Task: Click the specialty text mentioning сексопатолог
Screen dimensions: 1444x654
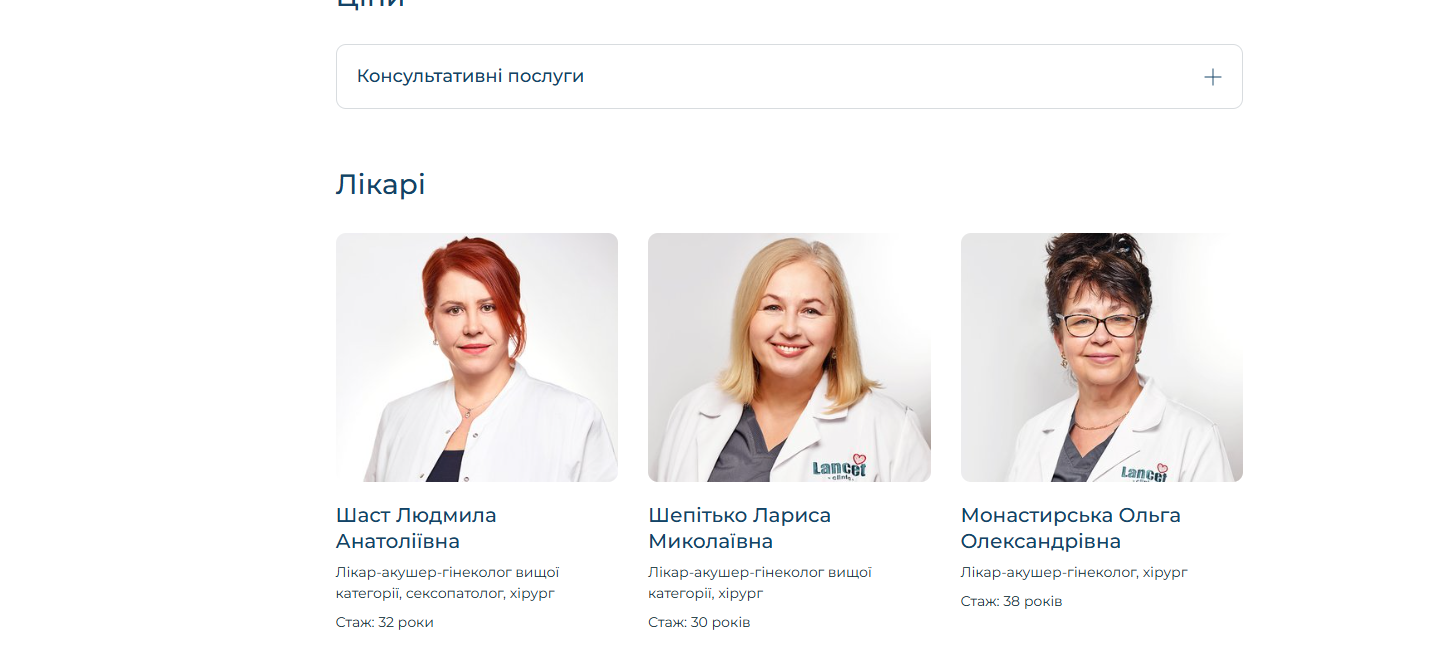Action: tap(447, 583)
